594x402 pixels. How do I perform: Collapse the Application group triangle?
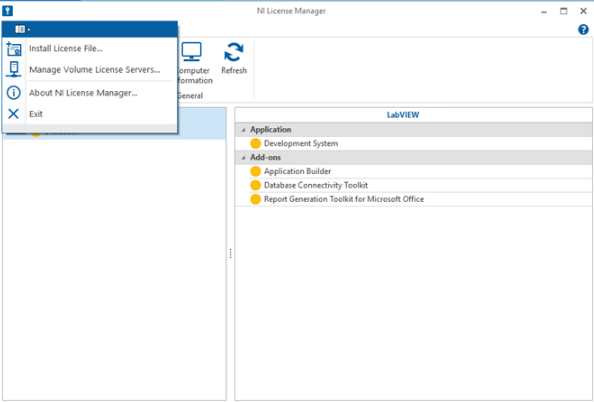click(244, 130)
